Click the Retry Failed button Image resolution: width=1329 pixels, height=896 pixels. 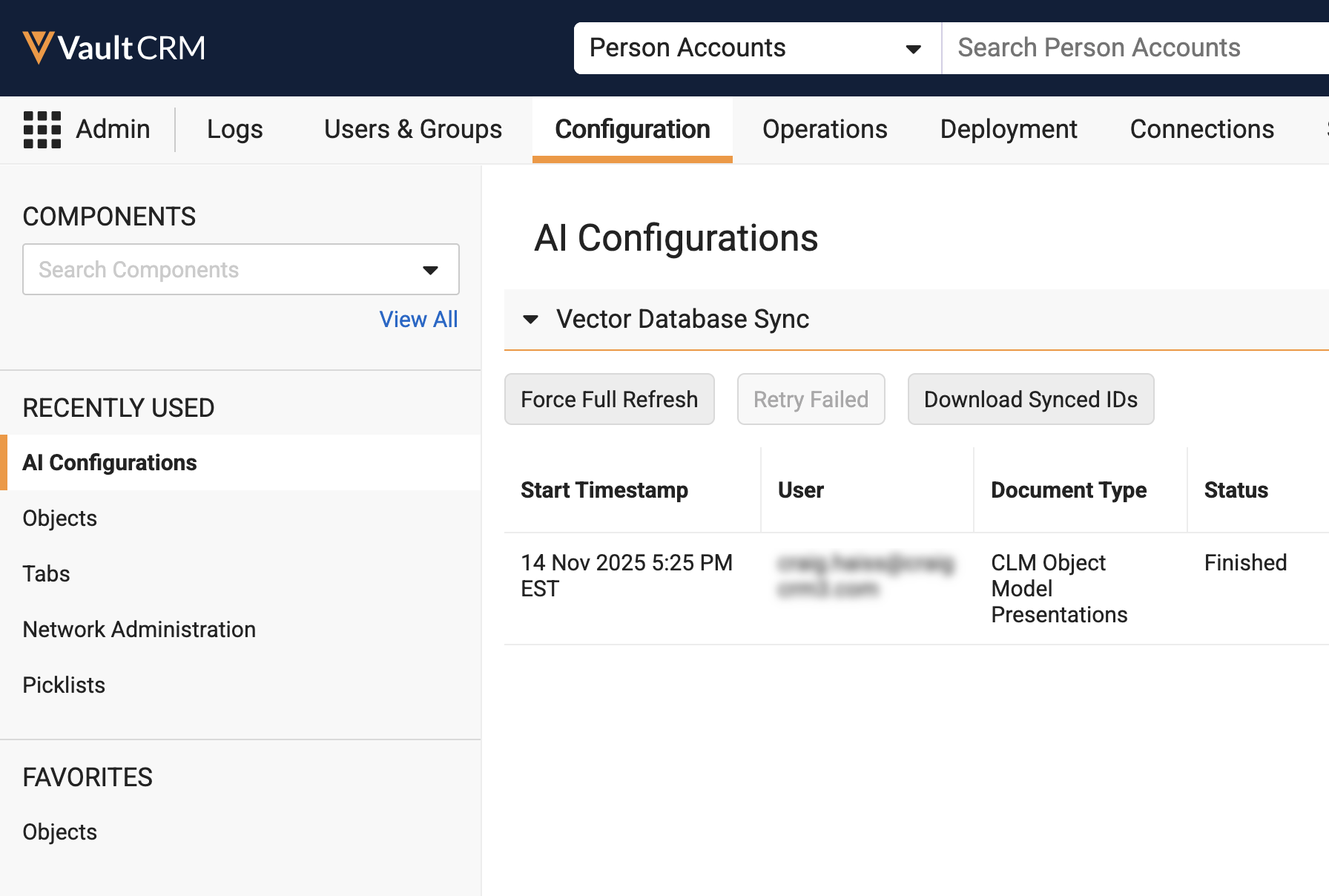[x=811, y=400]
